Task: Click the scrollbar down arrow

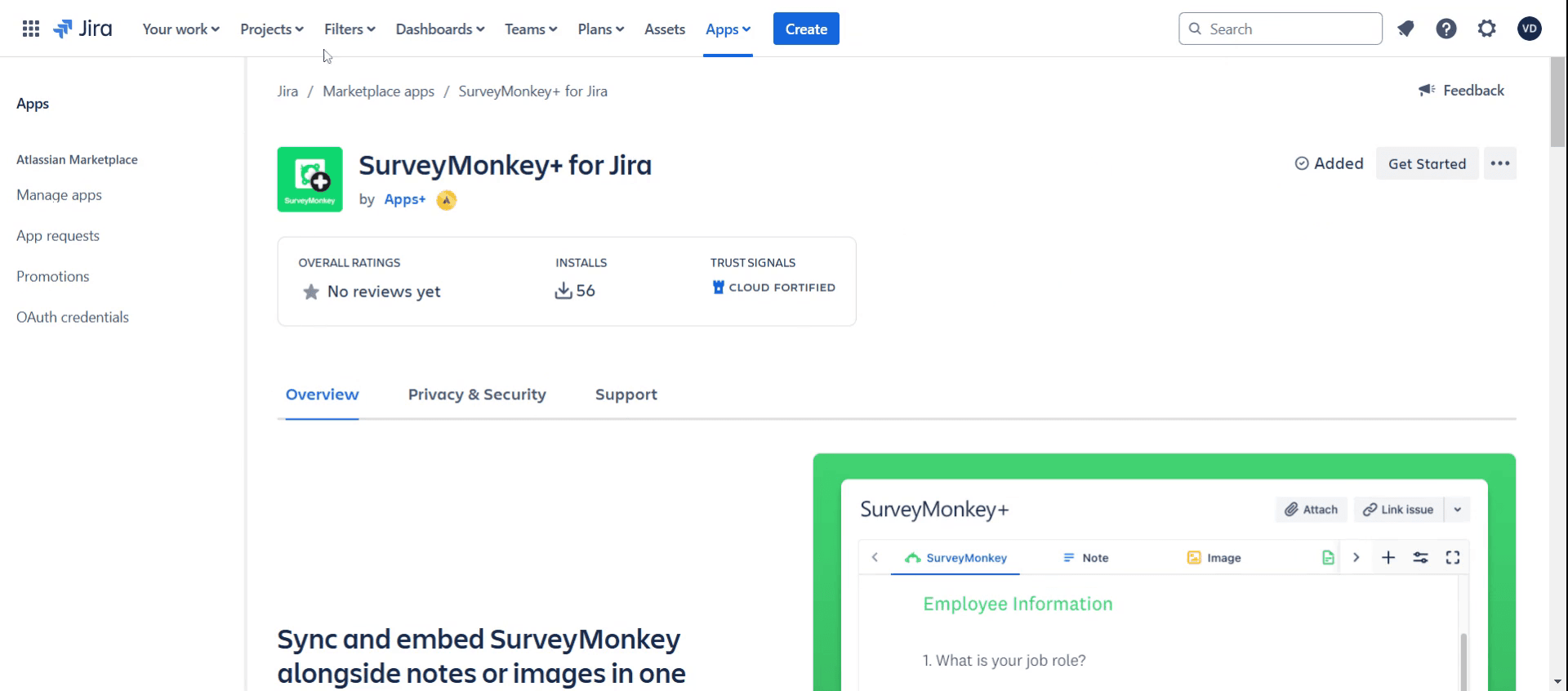Action: tap(1558, 681)
